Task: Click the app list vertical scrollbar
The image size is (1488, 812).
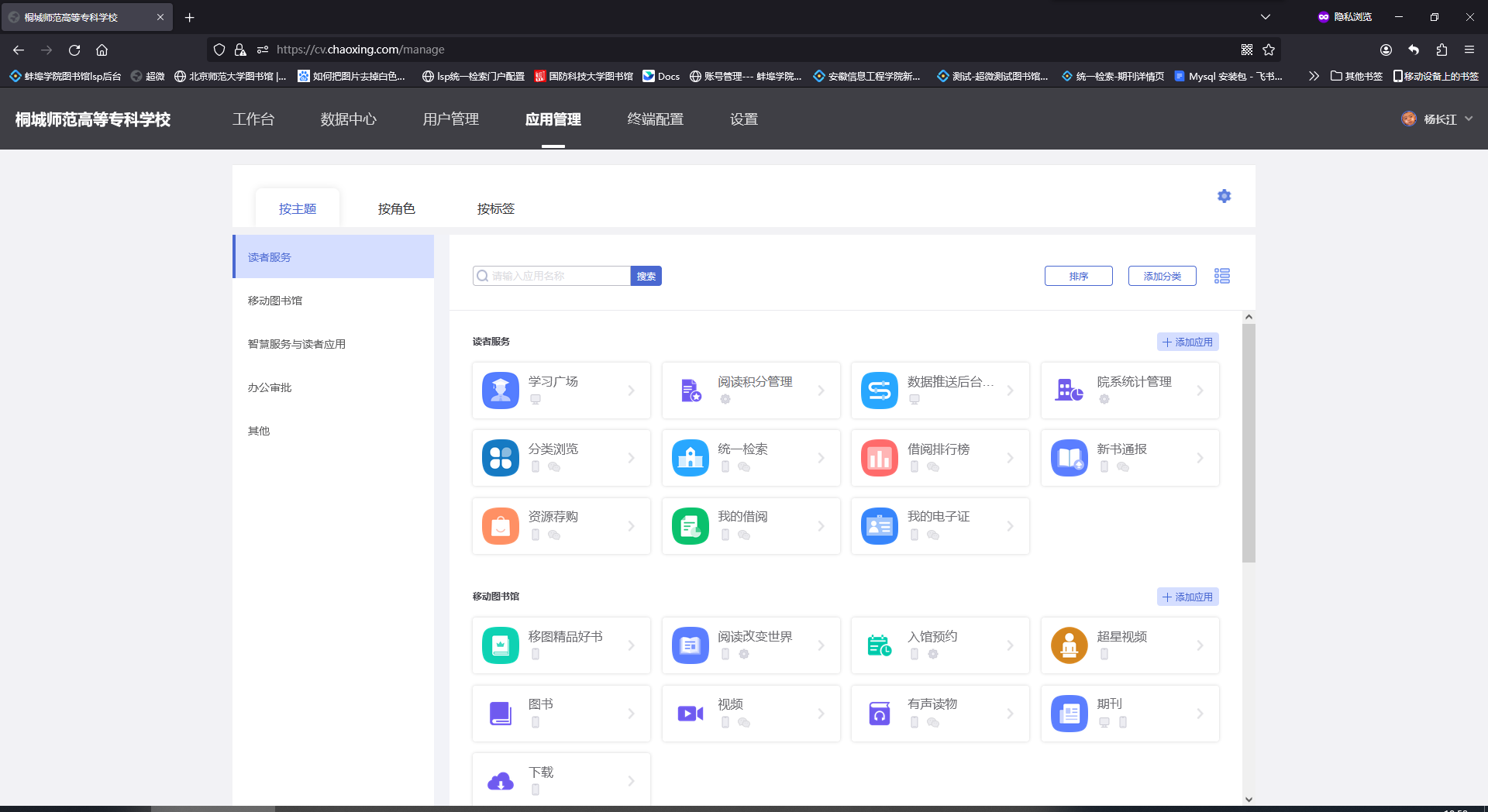Action: (1248, 442)
